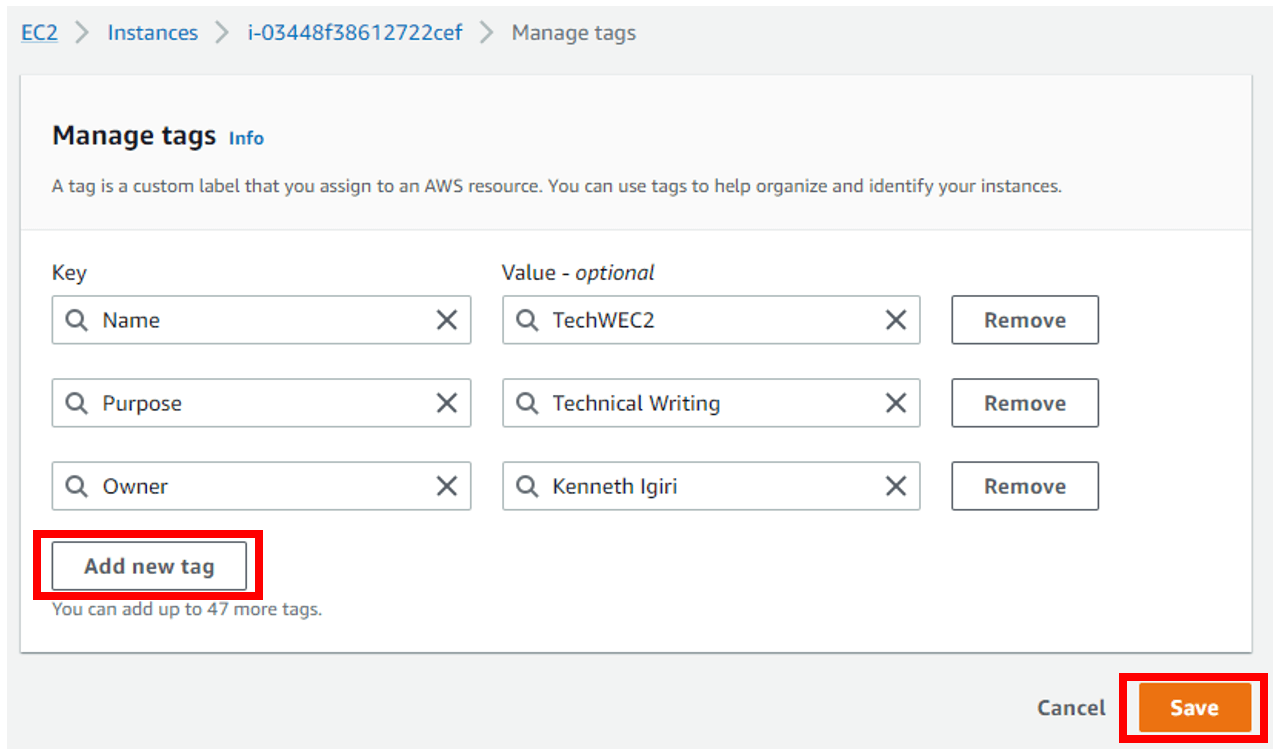Clear the Kenneth Igiri value X icon
1283x754 pixels.
click(x=896, y=486)
